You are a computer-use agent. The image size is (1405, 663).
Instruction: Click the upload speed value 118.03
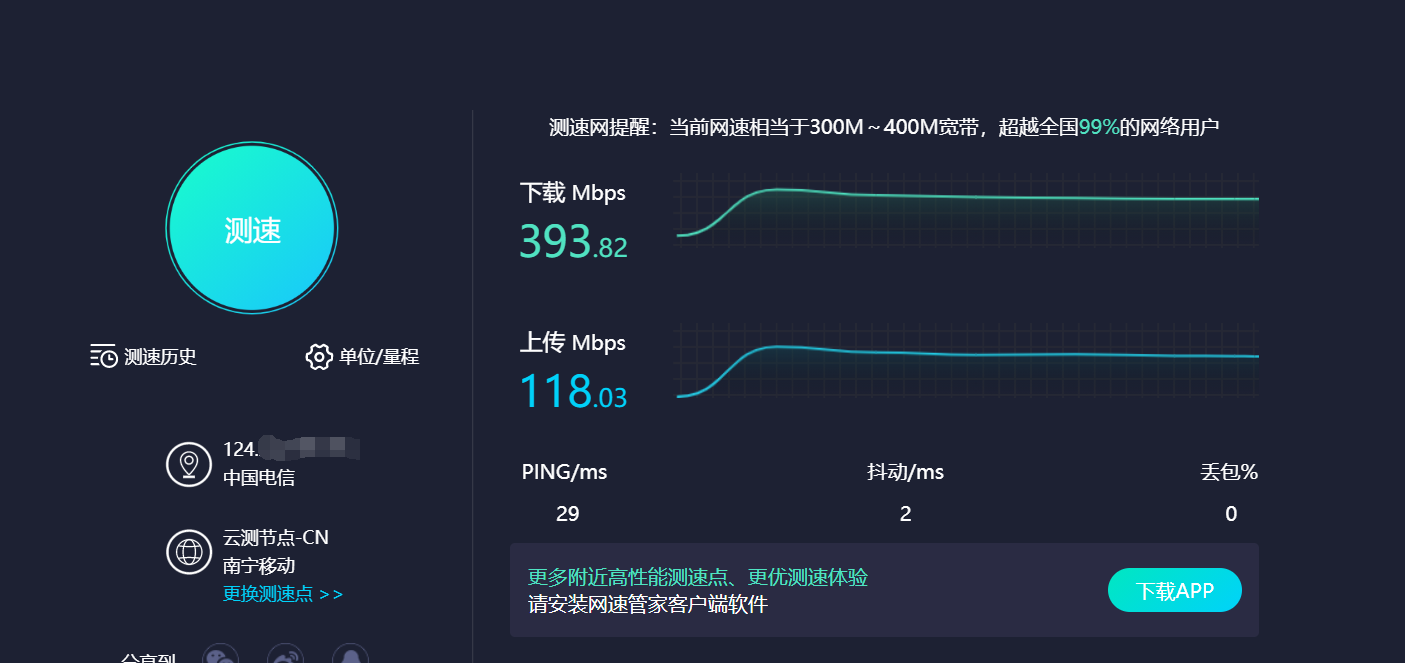point(573,392)
